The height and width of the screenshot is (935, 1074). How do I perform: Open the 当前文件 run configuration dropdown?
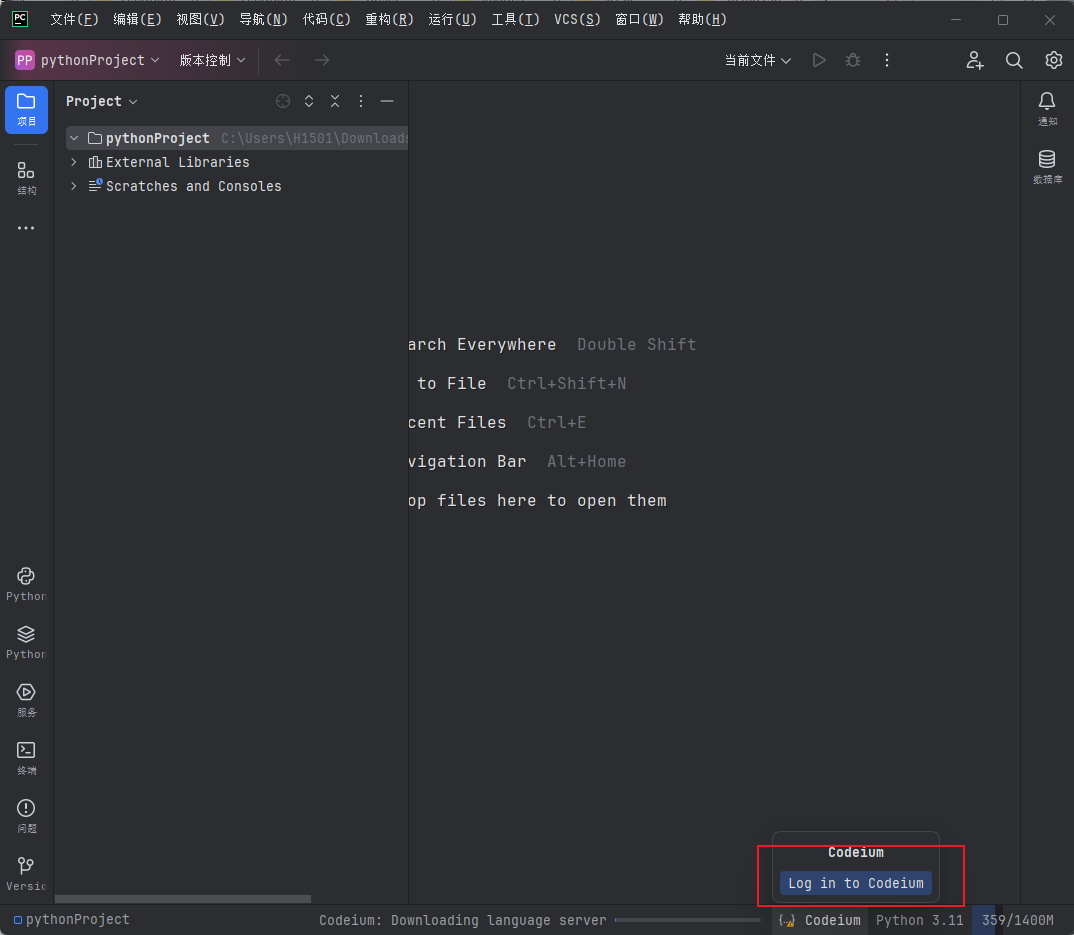[757, 60]
